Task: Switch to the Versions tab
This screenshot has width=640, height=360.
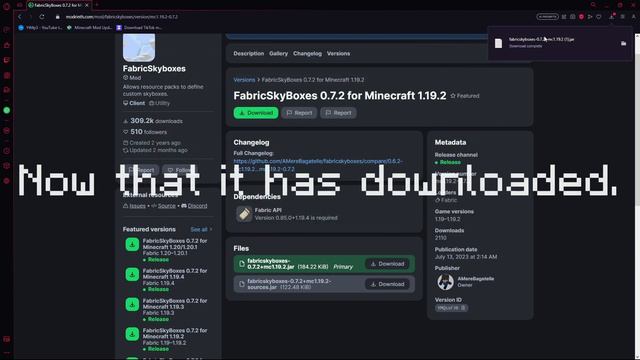Action: pyautogui.click(x=338, y=53)
